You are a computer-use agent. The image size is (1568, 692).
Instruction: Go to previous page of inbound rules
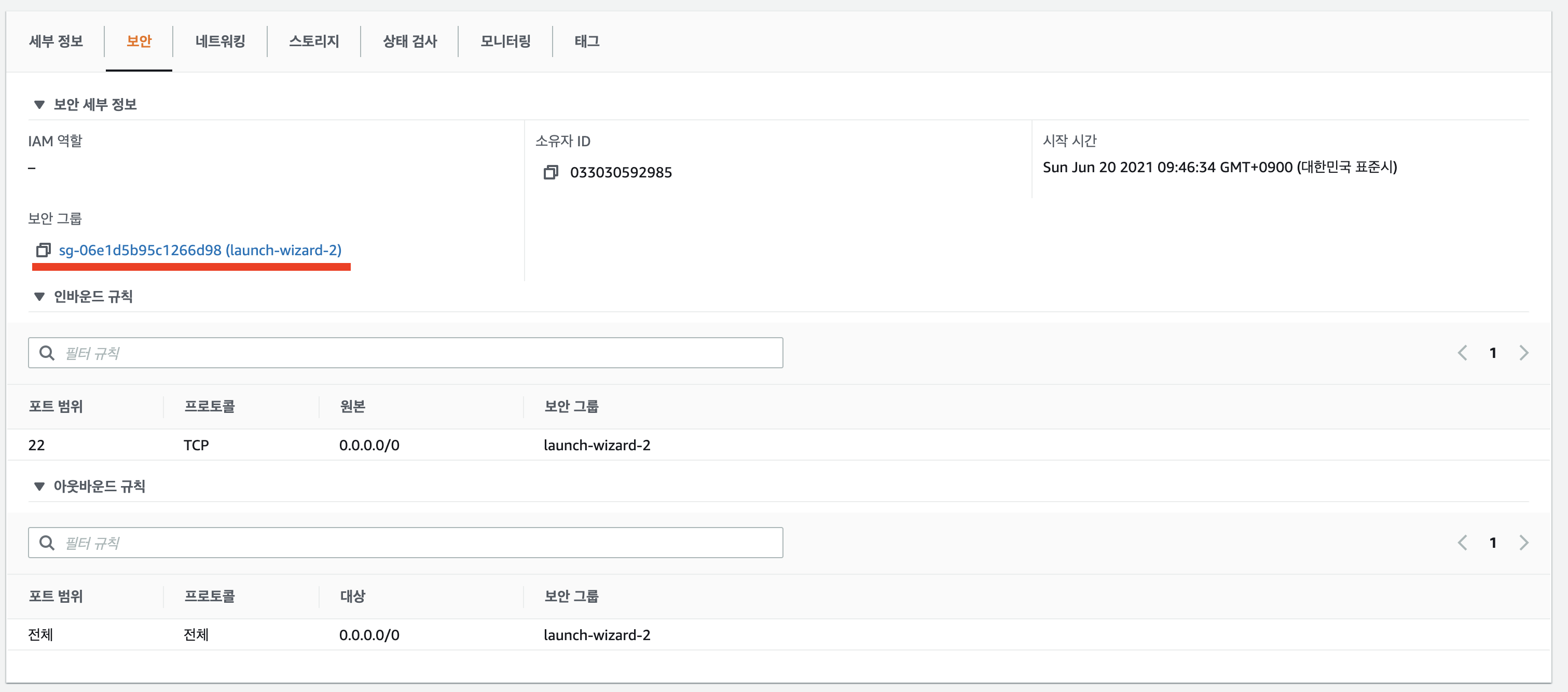coord(1462,353)
